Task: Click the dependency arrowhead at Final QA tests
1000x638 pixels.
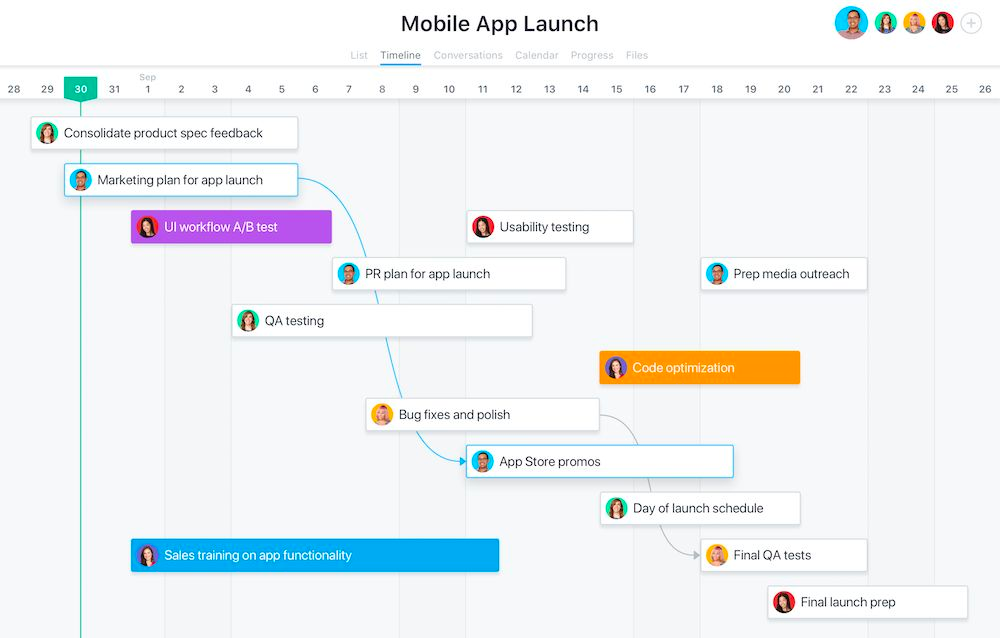Action: click(x=696, y=555)
